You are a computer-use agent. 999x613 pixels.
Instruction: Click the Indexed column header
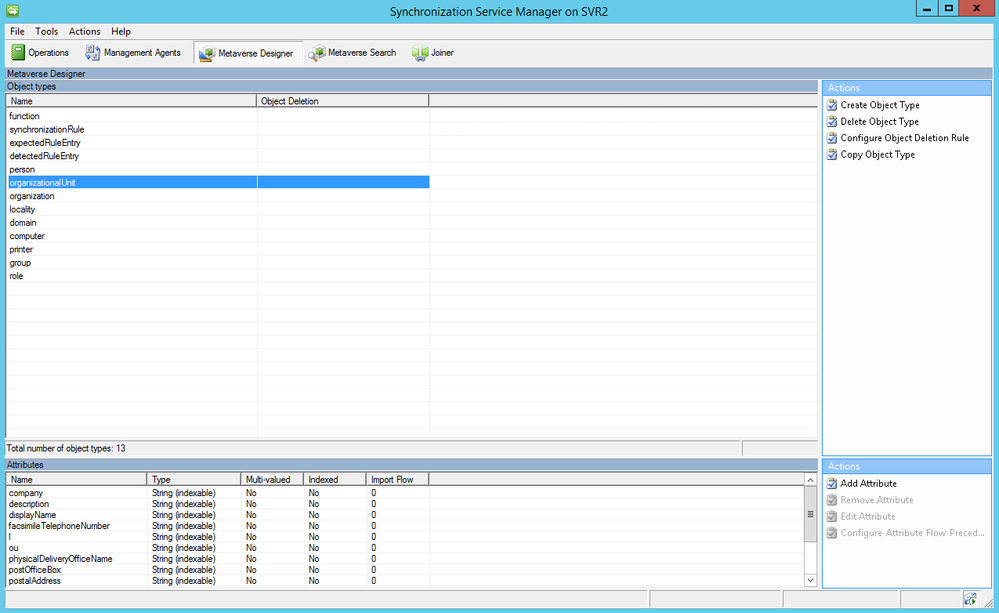[334, 479]
